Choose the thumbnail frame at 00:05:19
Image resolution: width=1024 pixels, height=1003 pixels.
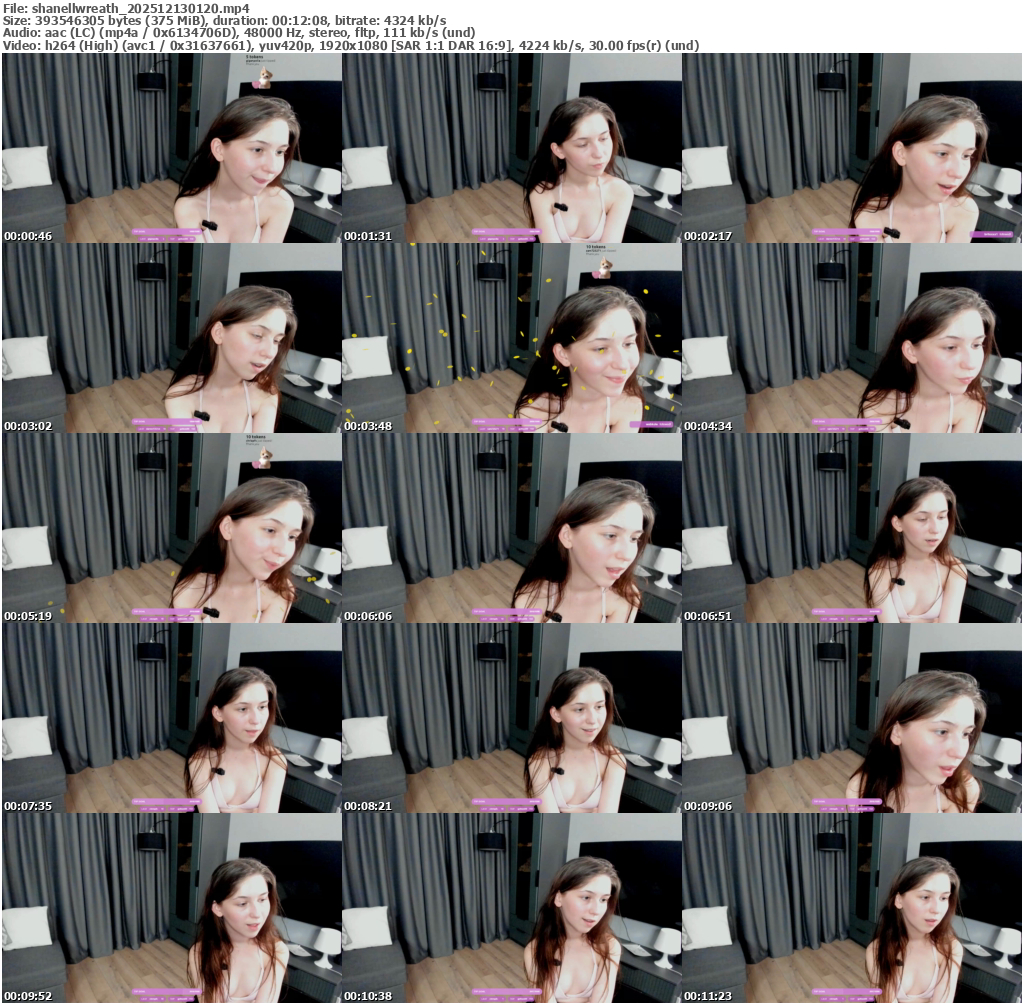171,528
